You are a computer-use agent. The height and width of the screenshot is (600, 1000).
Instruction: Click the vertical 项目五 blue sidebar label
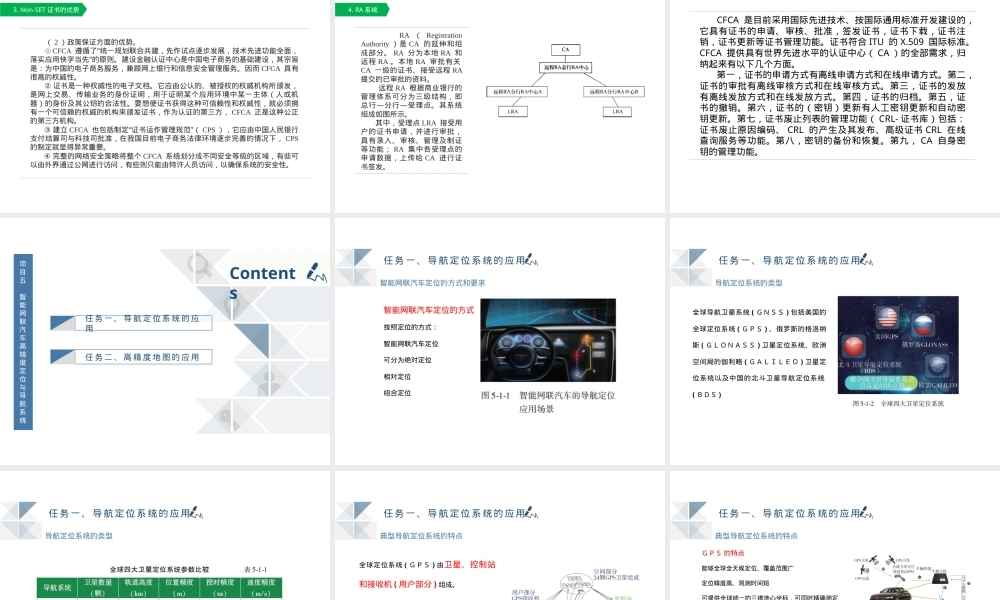(x=23, y=342)
